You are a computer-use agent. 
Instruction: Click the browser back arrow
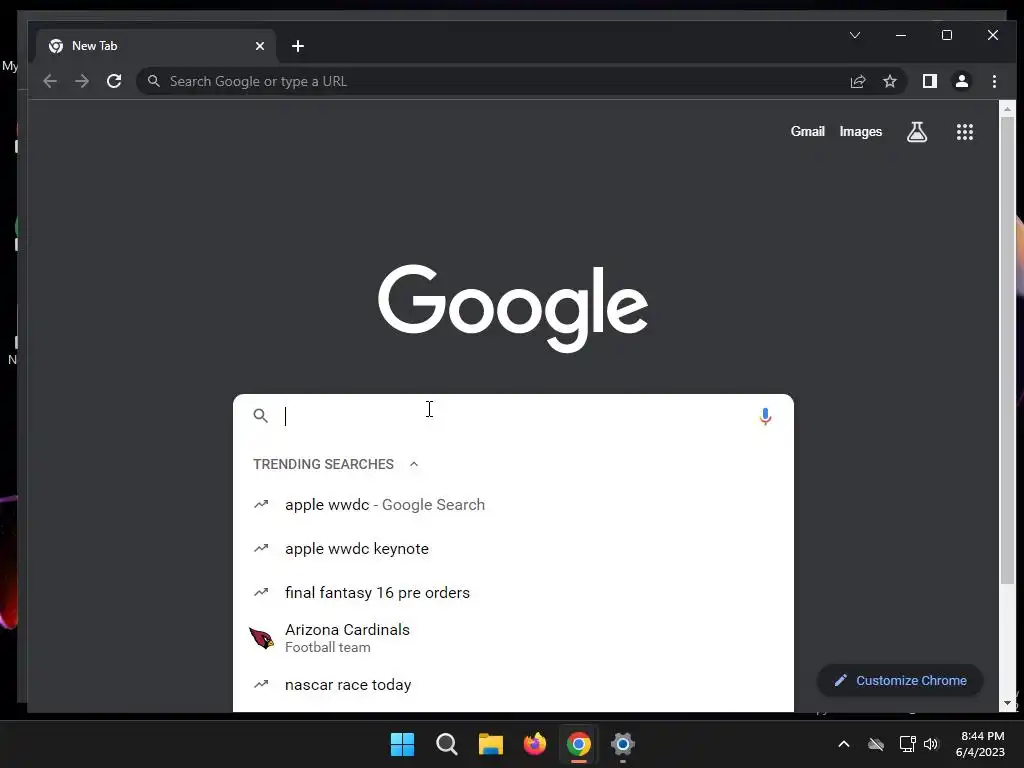pos(50,82)
